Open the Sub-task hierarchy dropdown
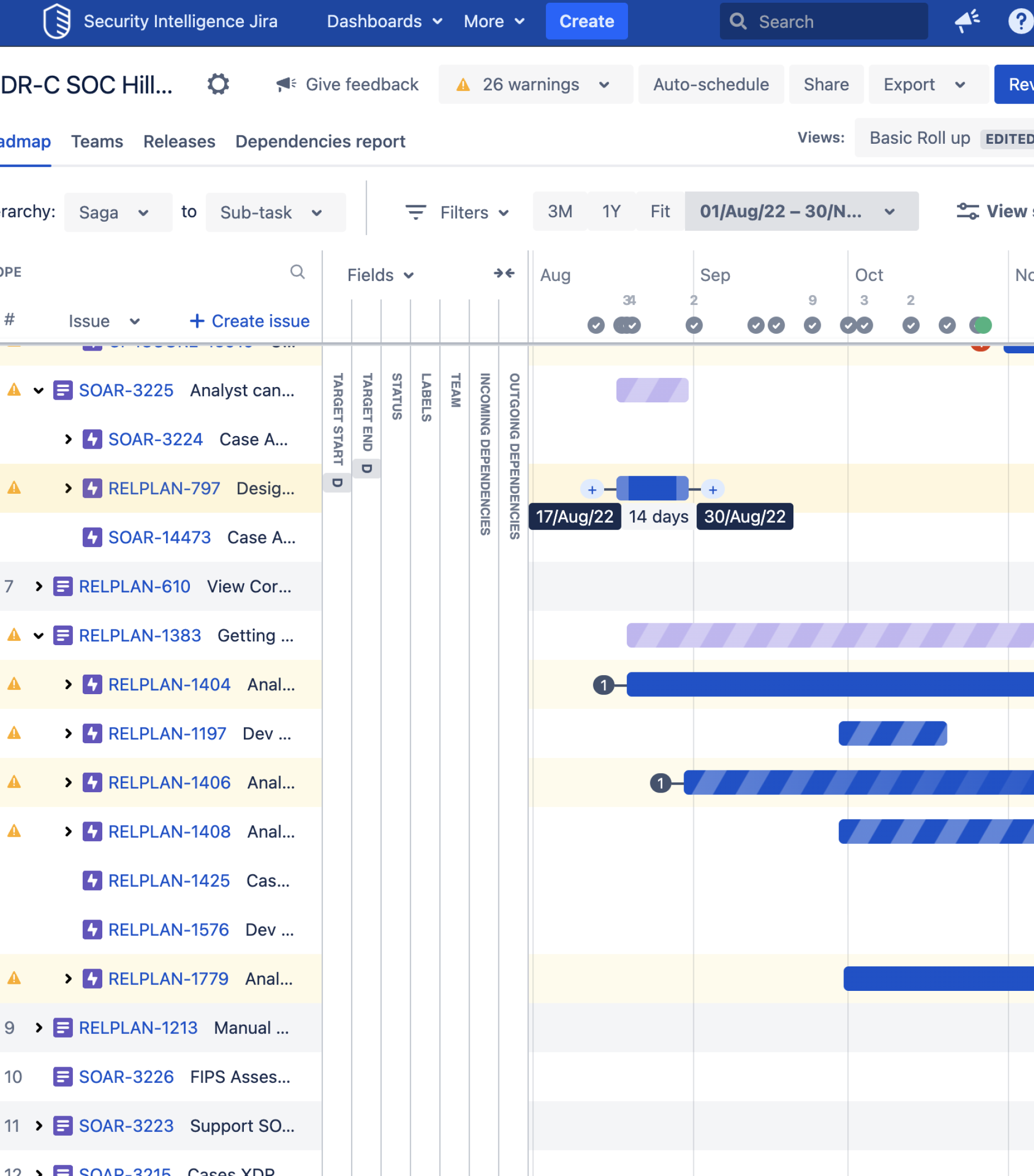The width and height of the screenshot is (1034, 1176). pos(275,212)
